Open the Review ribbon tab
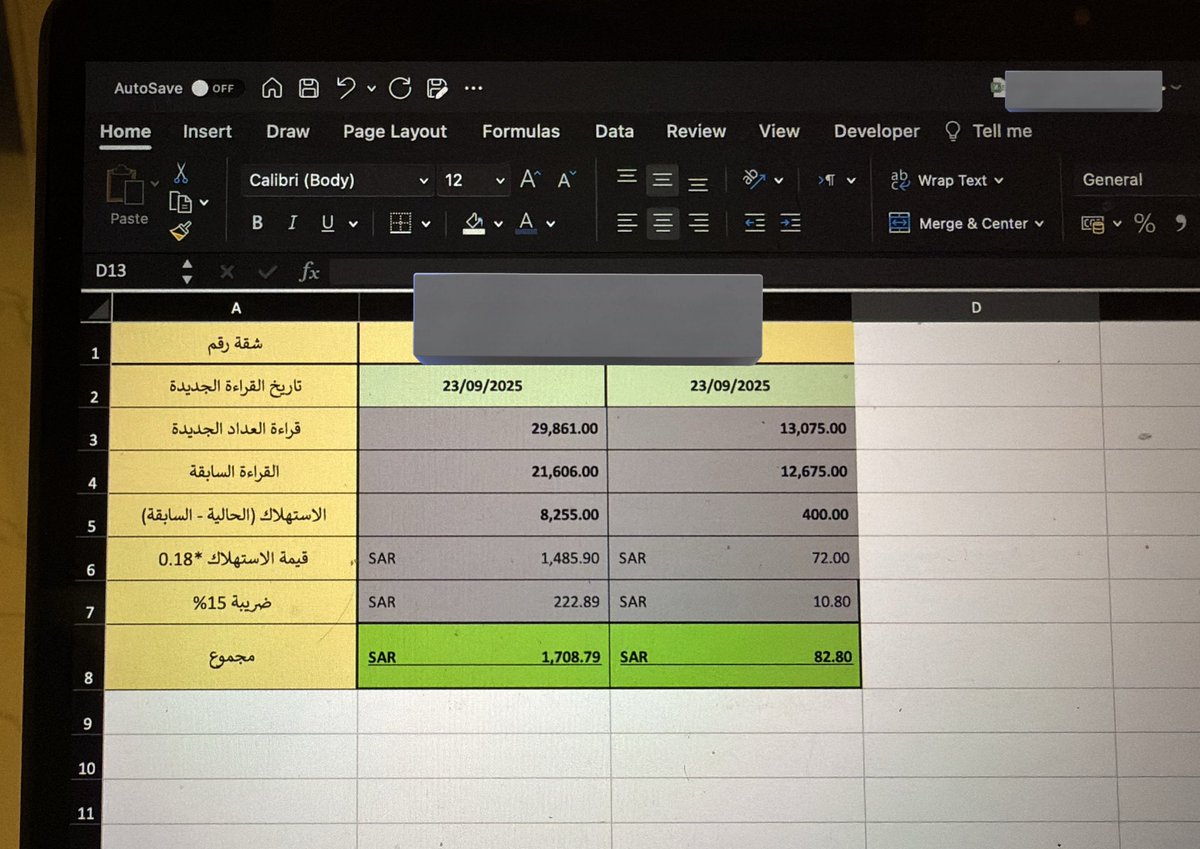Screen dimensions: 1200x849 [696, 132]
